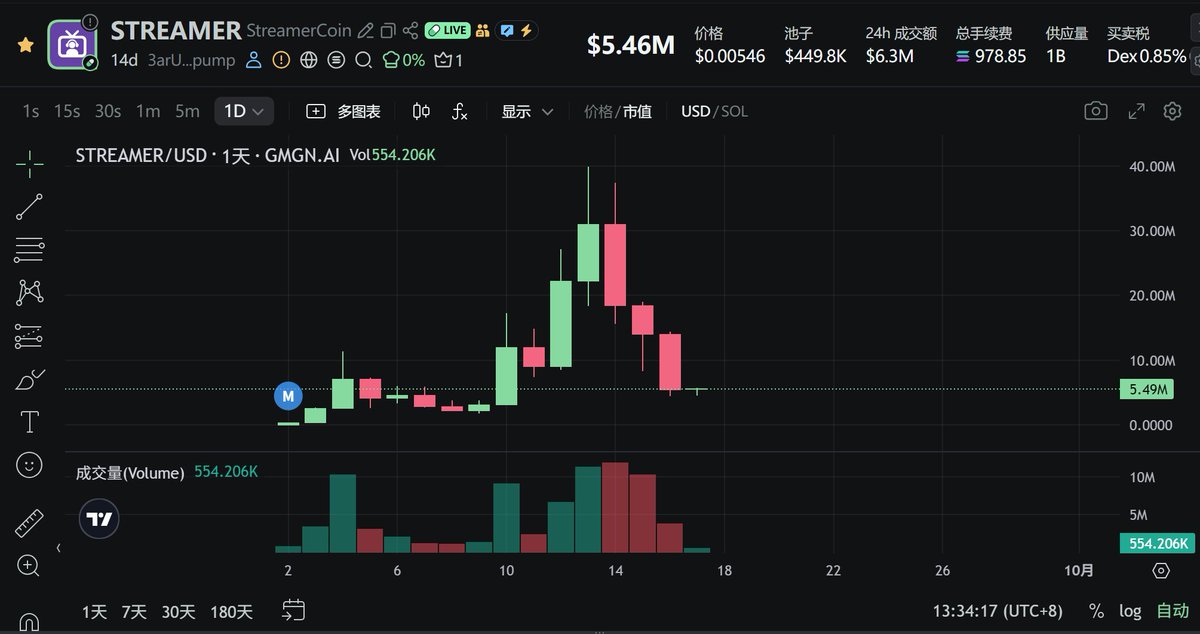
Task: Edit the StreamerCoin name with pencil icon
Action: click(366, 31)
